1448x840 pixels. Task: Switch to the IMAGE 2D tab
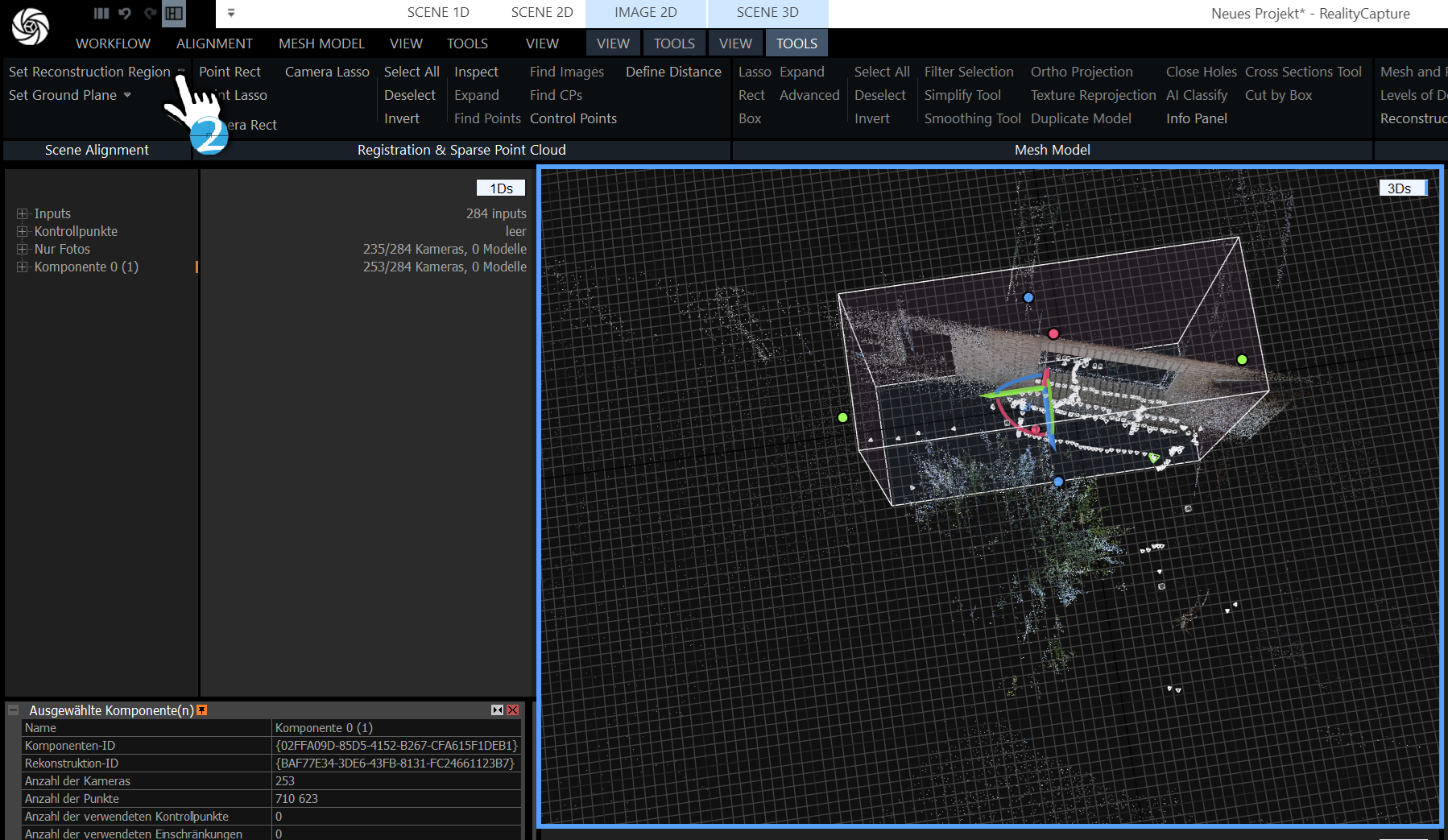point(646,13)
